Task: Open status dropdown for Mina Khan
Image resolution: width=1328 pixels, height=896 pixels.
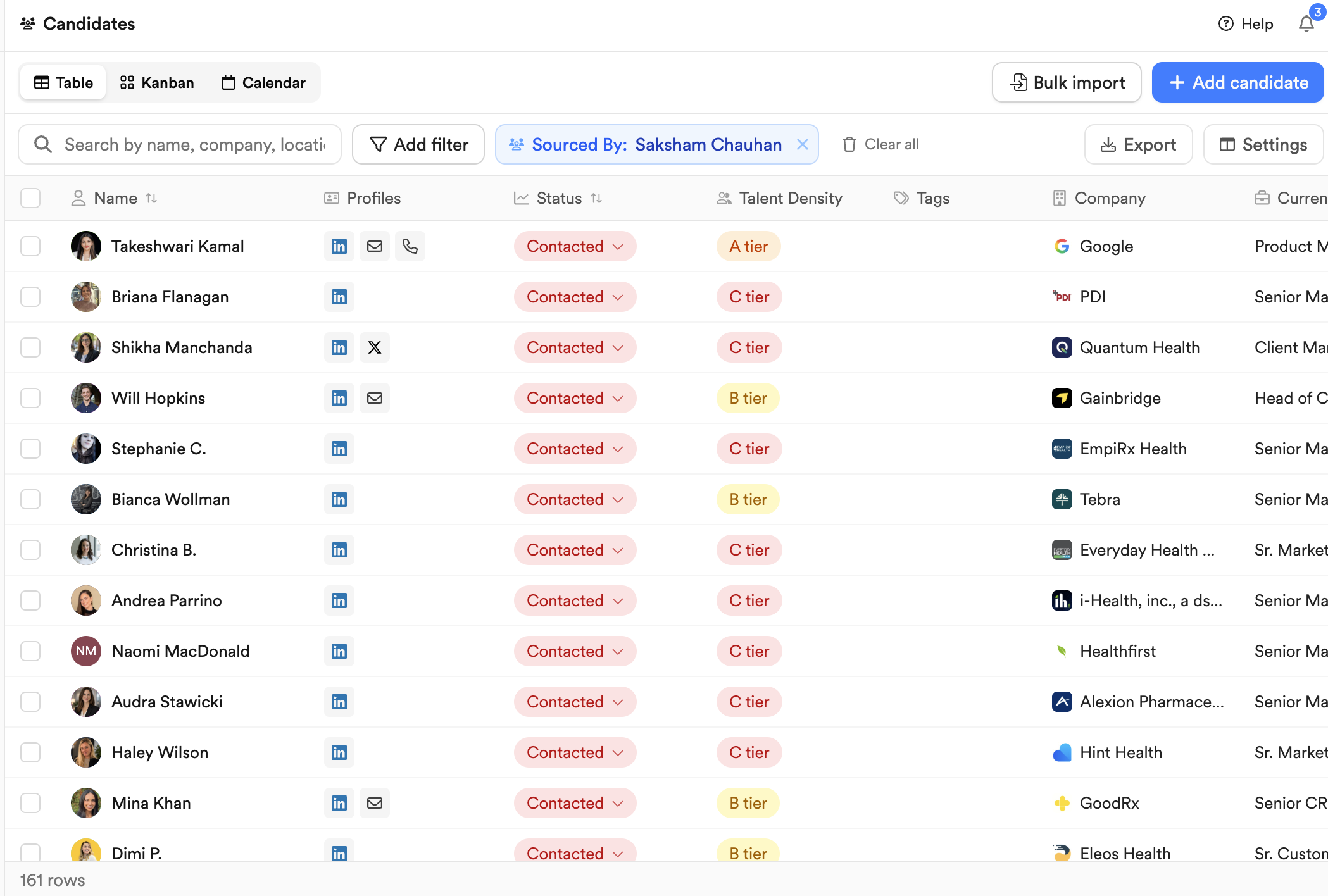Action: (575, 803)
